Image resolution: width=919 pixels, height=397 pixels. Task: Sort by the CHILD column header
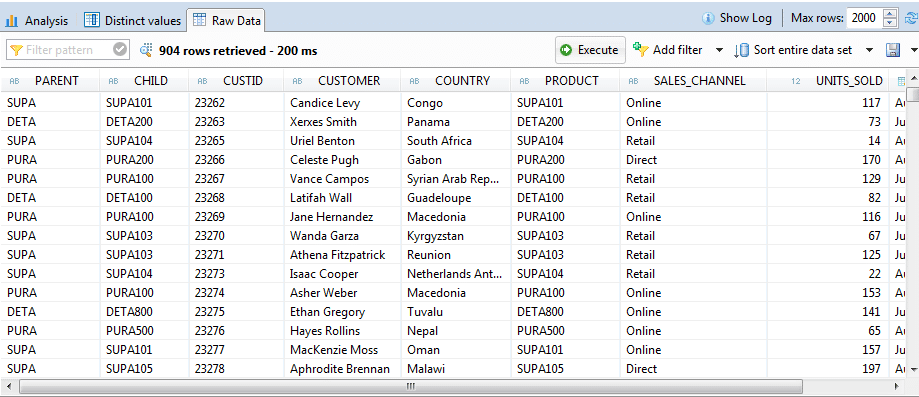coord(144,81)
